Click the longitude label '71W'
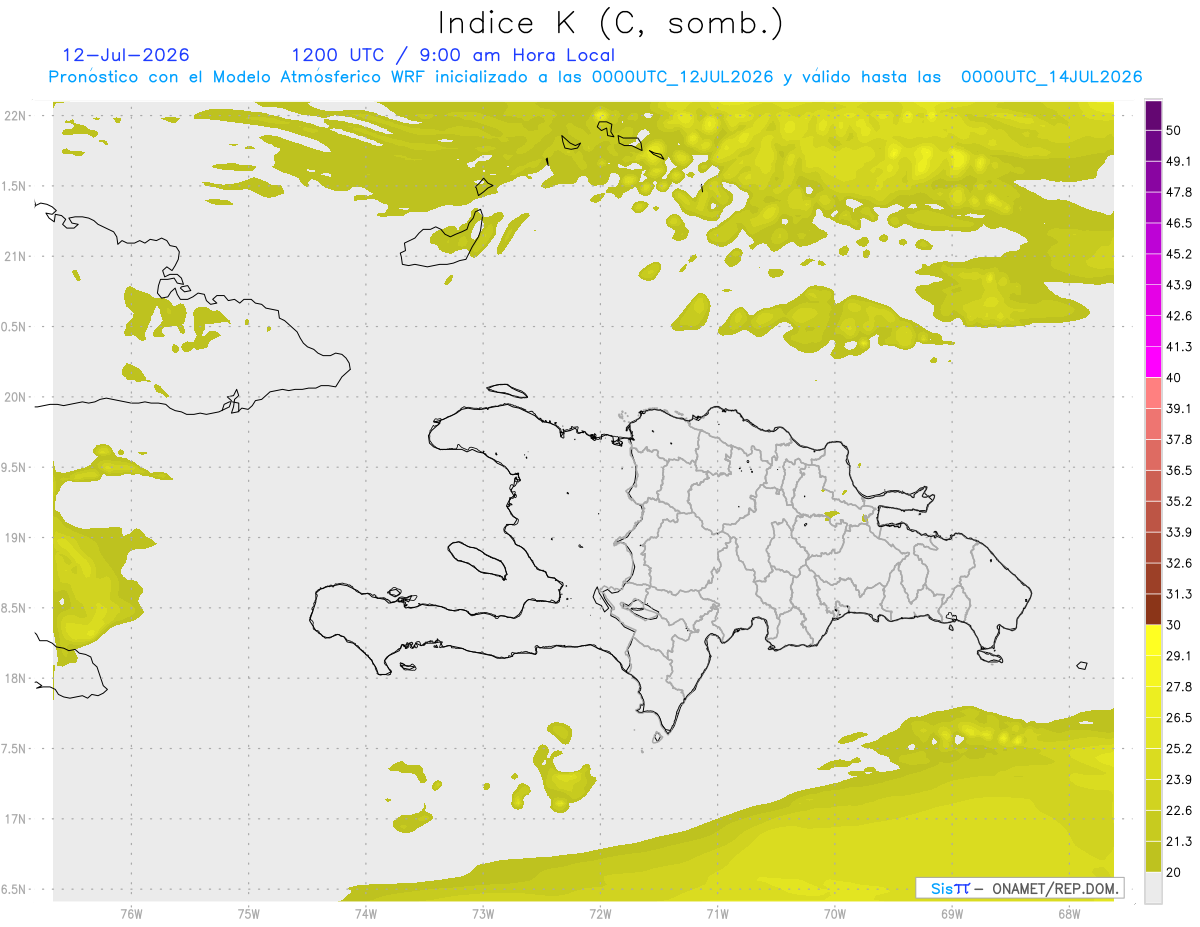 [717, 913]
